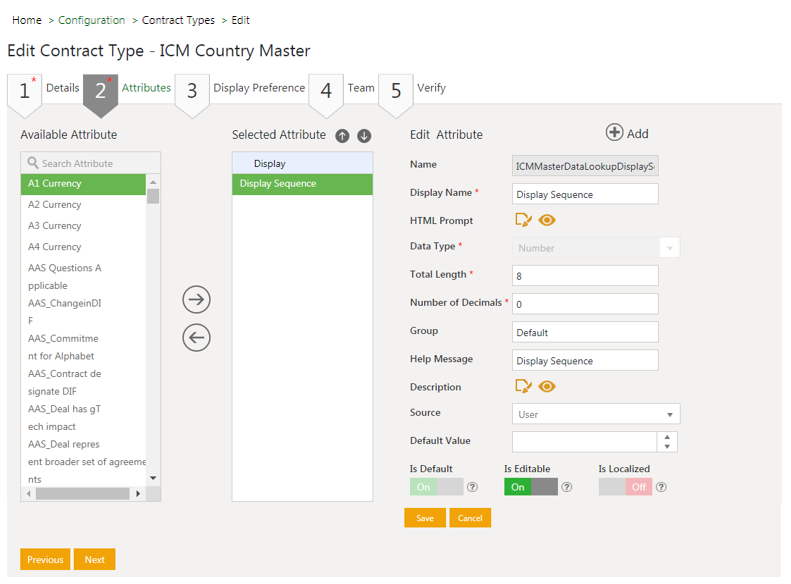791x584 pixels.
Task: Toggle the Is Default switch
Action: pyautogui.click(x=436, y=487)
